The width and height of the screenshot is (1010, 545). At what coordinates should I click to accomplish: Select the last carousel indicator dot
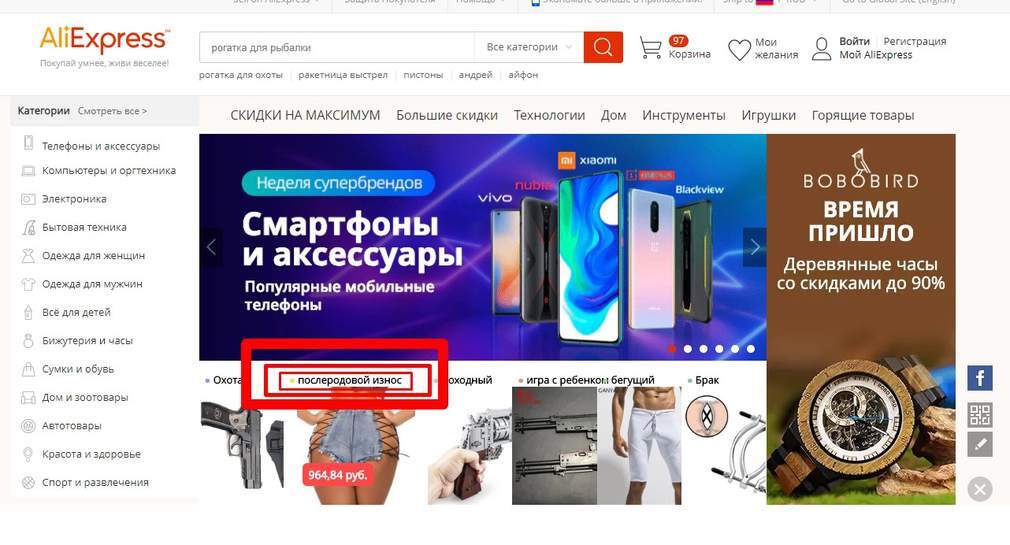tap(750, 349)
